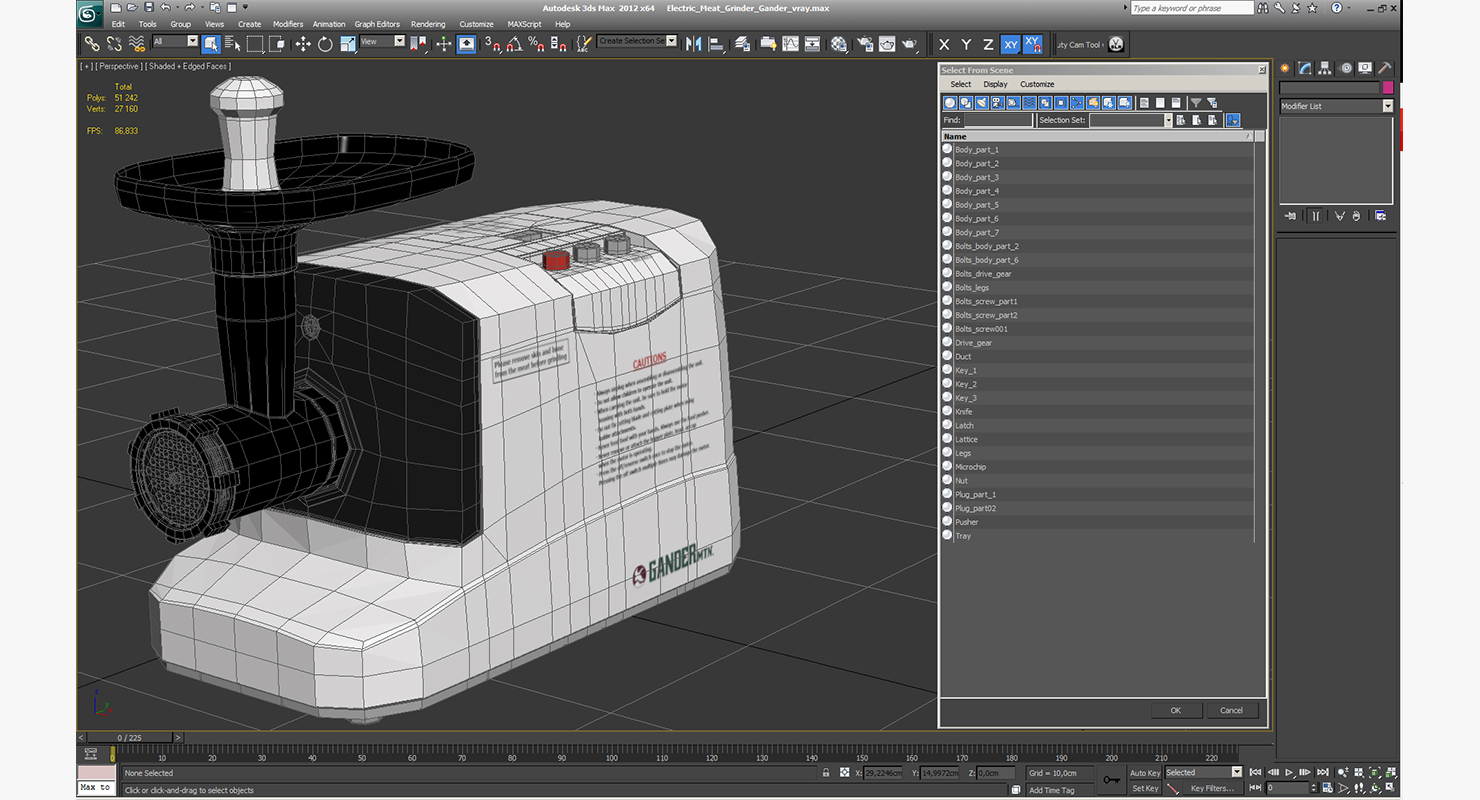This screenshot has height=800, width=1480.
Task: Restrict to Z axis
Action: coord(988,44)
